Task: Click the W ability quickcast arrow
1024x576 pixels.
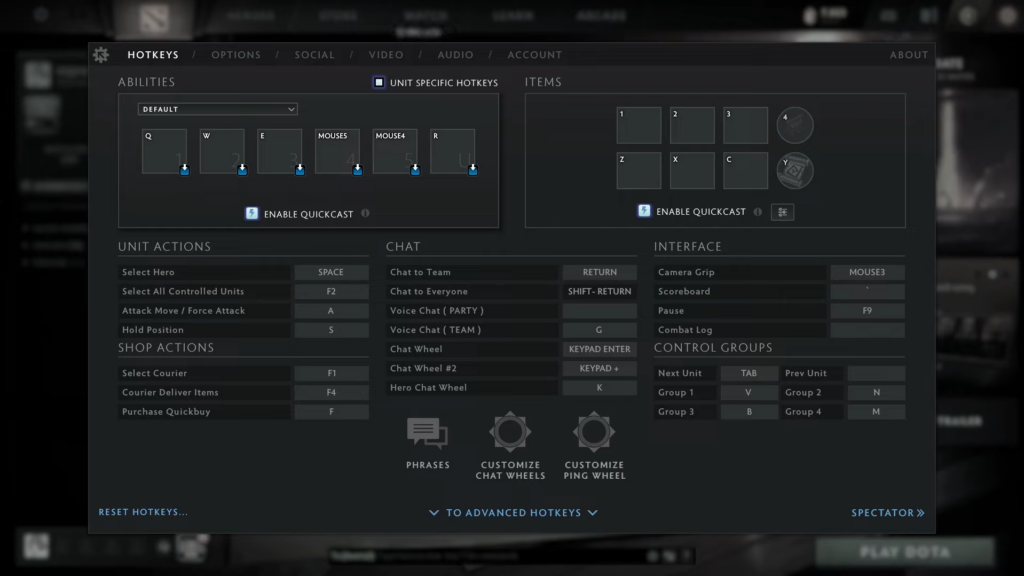Action: coord(242,169)
